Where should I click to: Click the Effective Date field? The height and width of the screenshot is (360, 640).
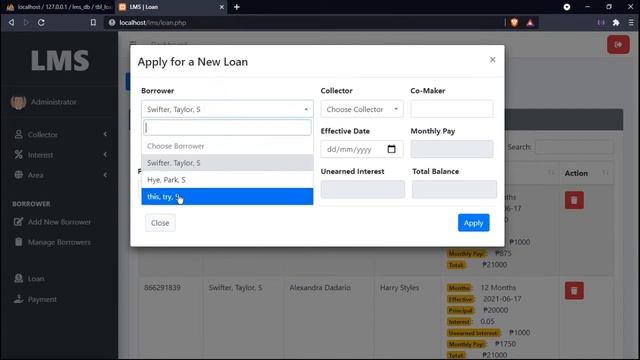tap(362, 149)
